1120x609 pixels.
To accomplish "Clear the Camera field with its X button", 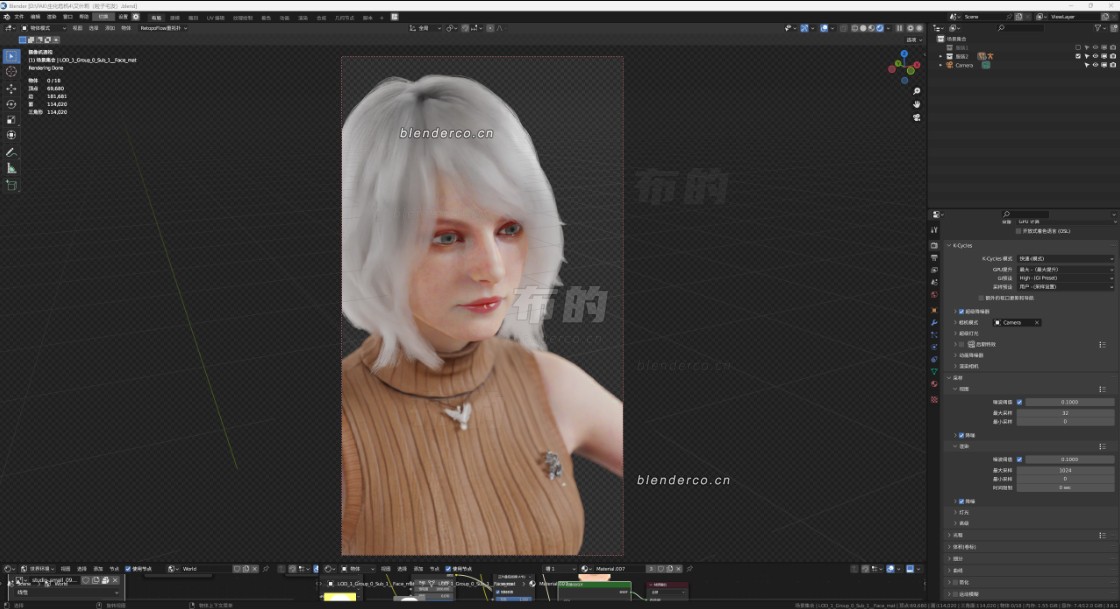I will click(x=1037, y=323).
